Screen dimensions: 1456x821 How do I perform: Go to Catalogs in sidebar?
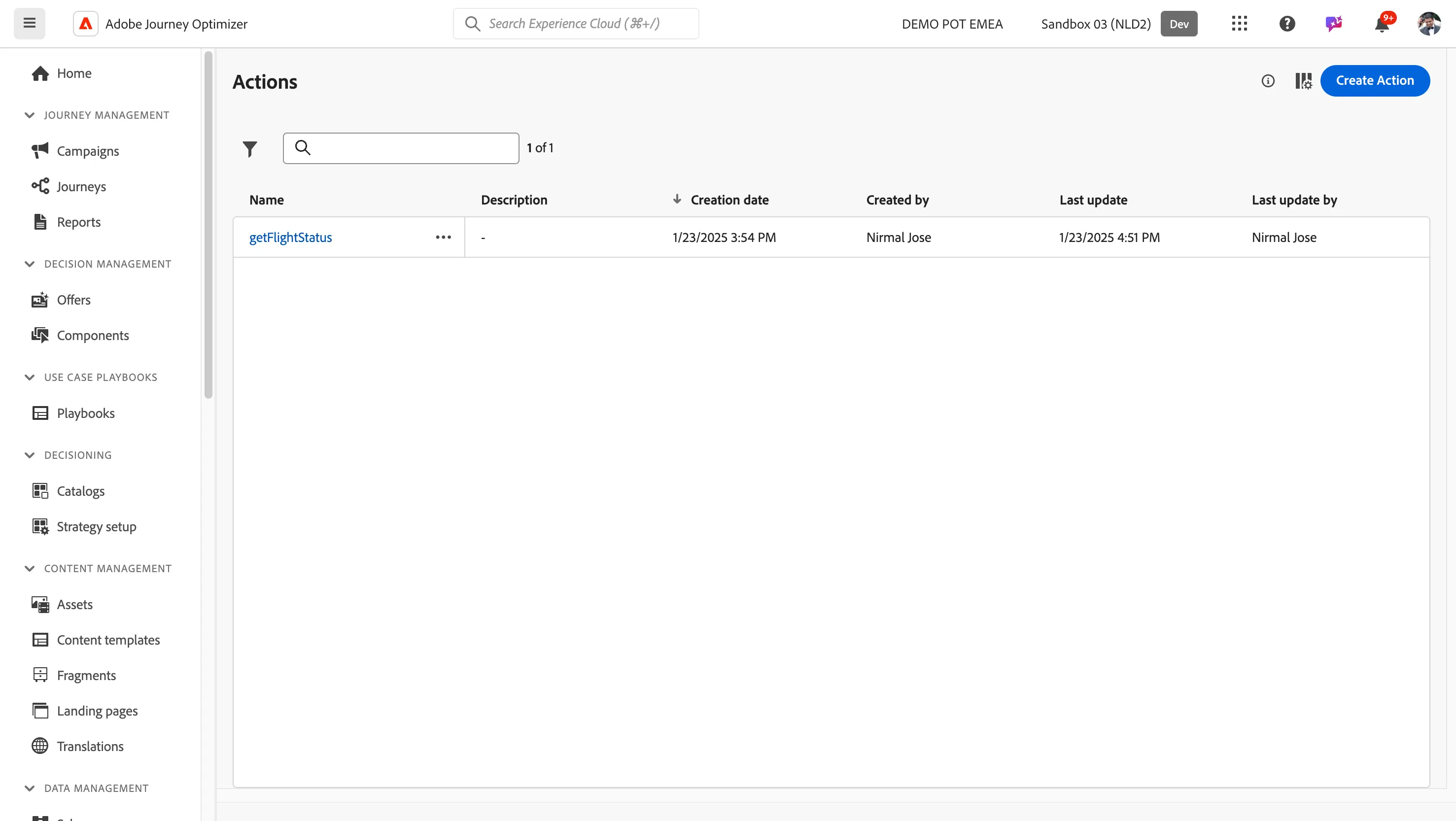[81, 491]
